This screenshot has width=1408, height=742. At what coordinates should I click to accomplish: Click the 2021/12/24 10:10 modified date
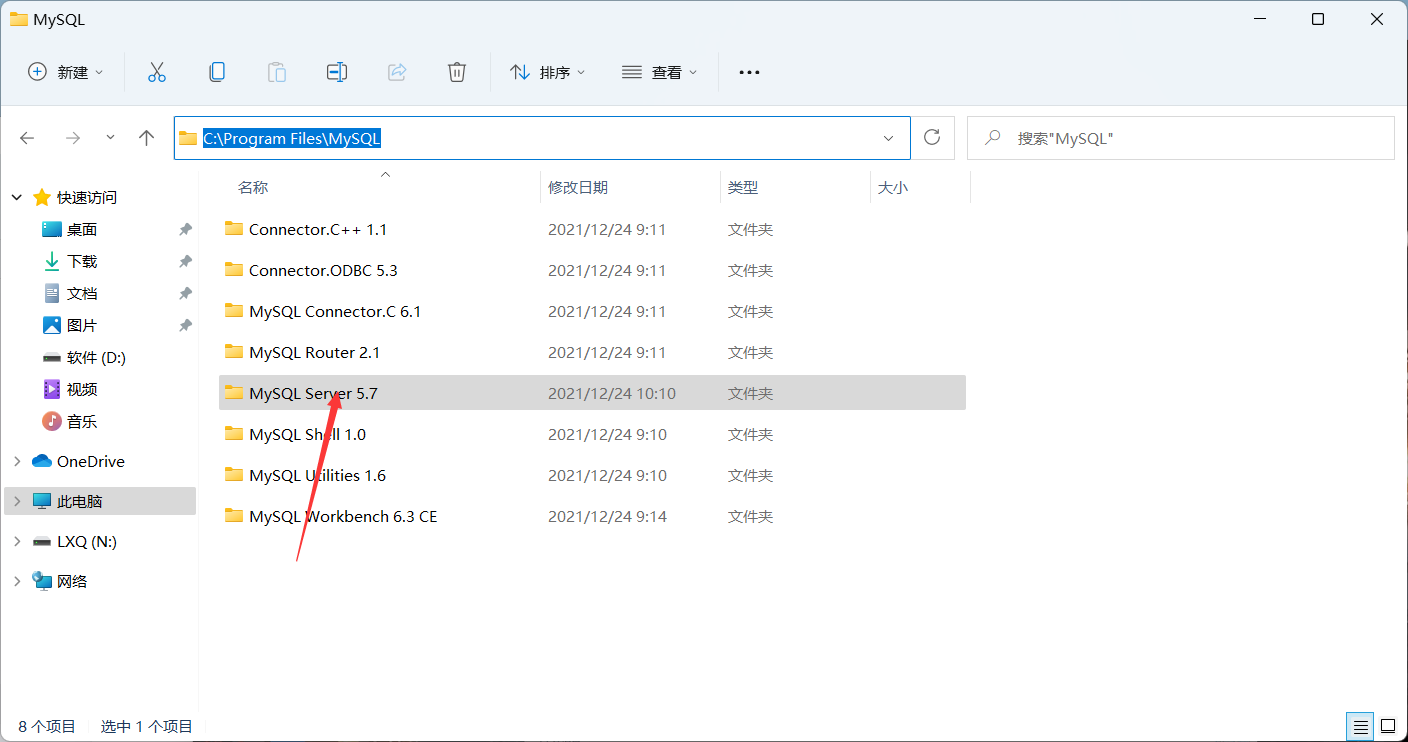coord(612,393)
